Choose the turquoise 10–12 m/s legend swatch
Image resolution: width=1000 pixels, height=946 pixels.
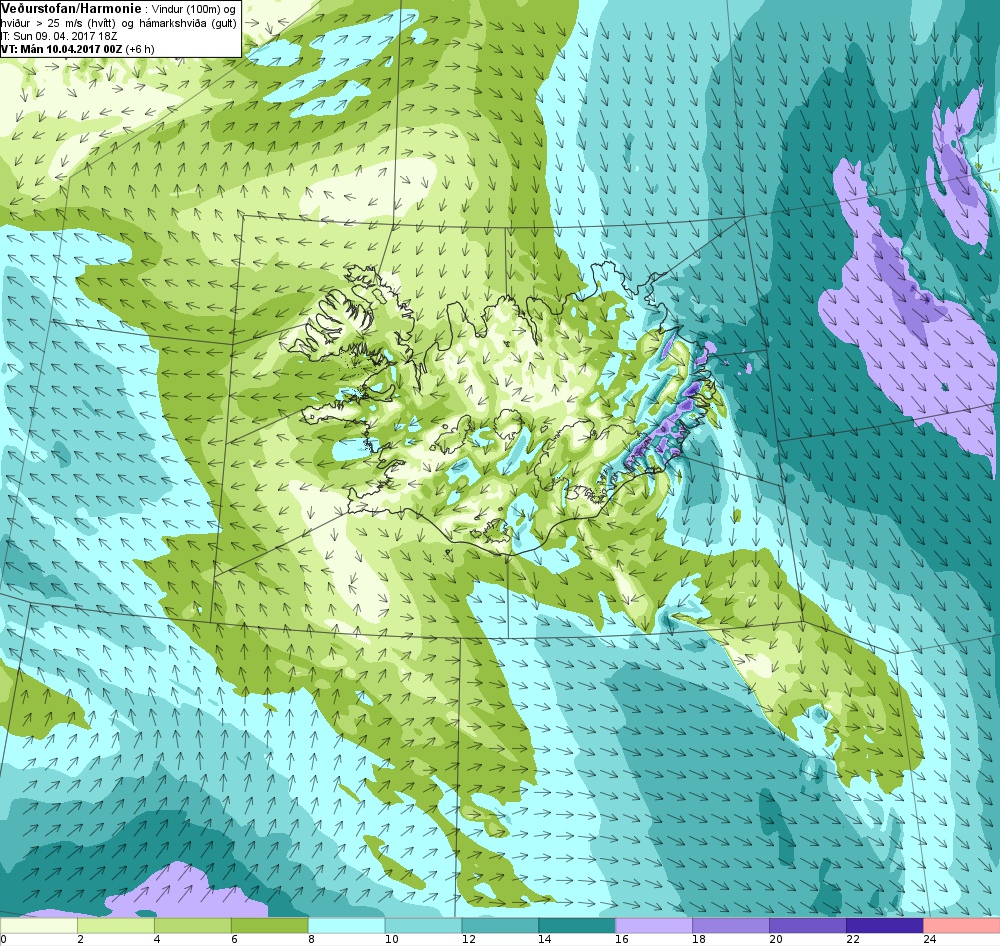(x=423, y=925)
